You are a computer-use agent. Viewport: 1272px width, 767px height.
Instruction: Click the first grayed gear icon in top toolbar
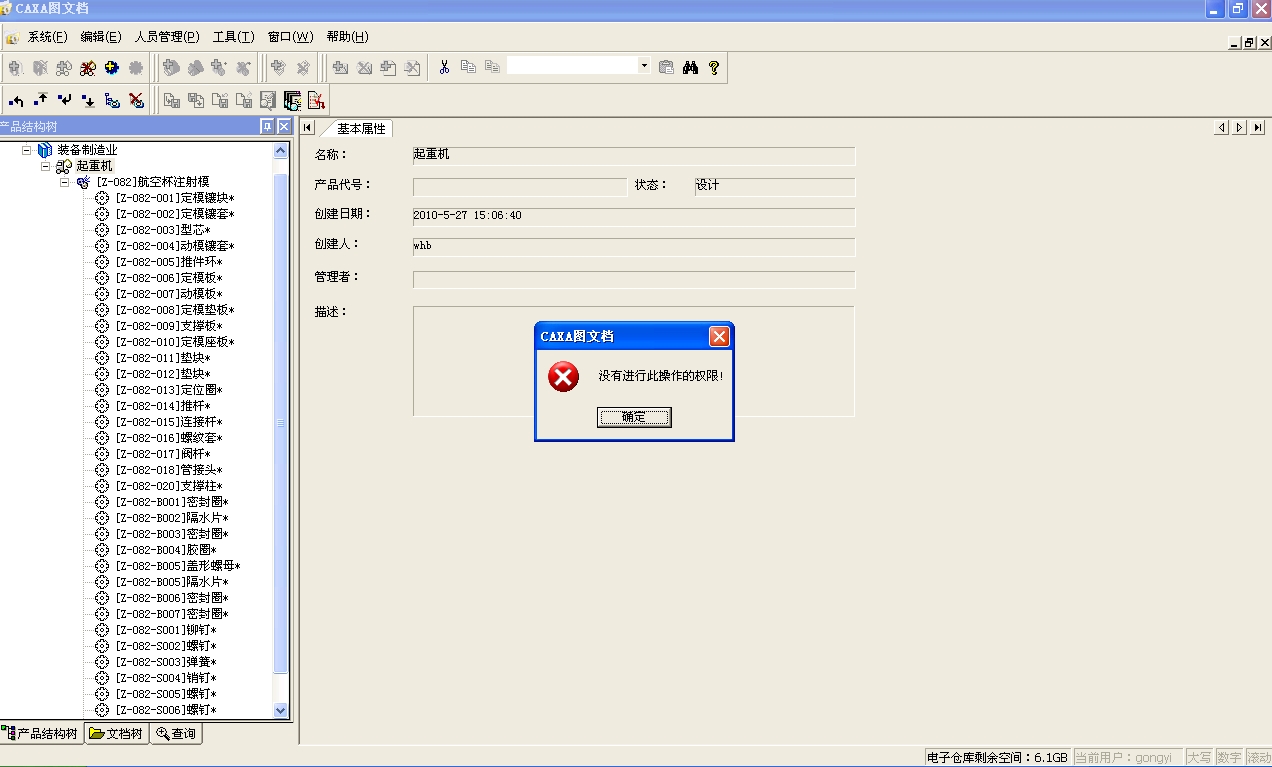(16, 67)
